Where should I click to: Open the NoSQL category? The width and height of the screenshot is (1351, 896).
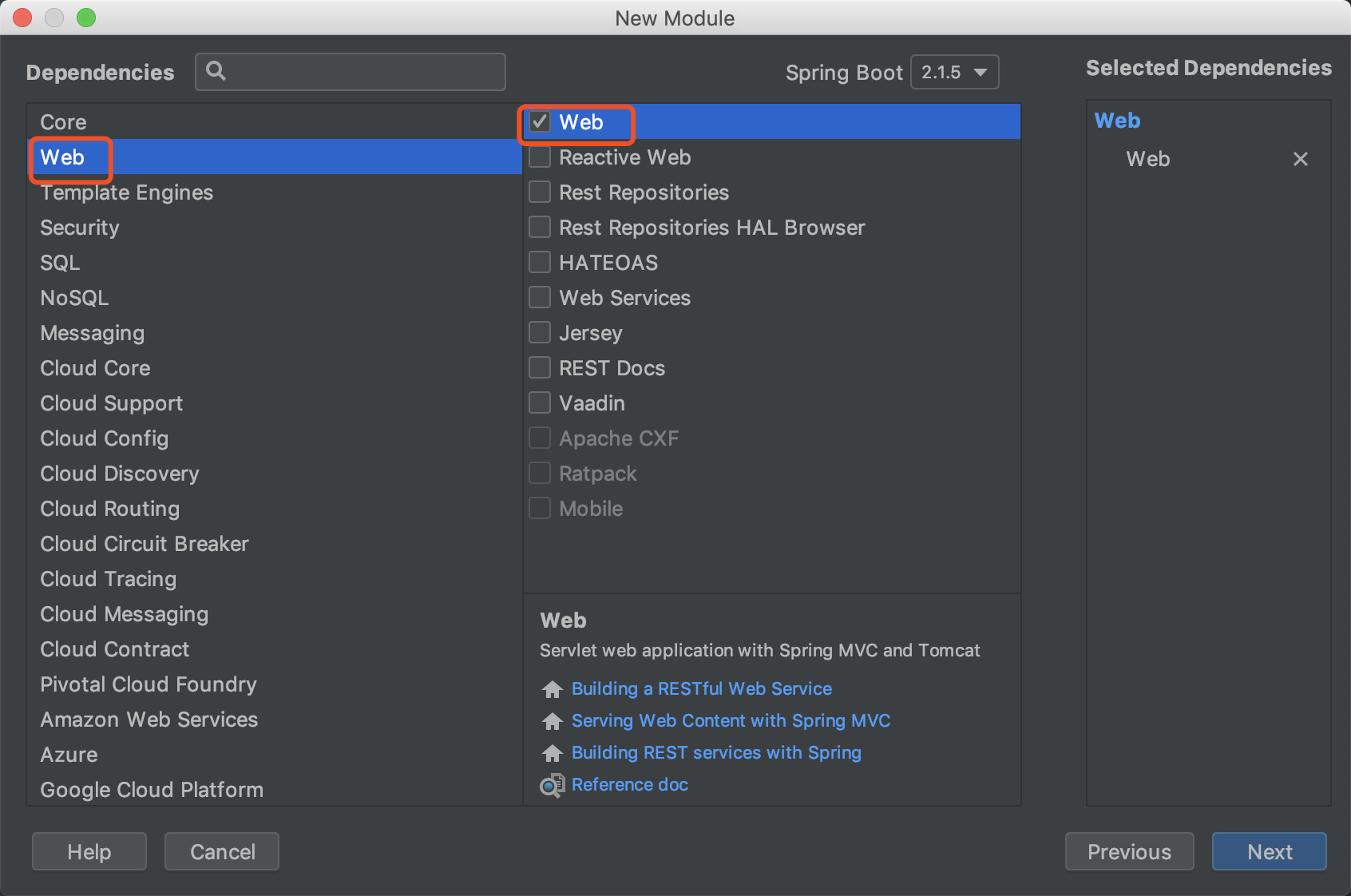coord(275,298)
